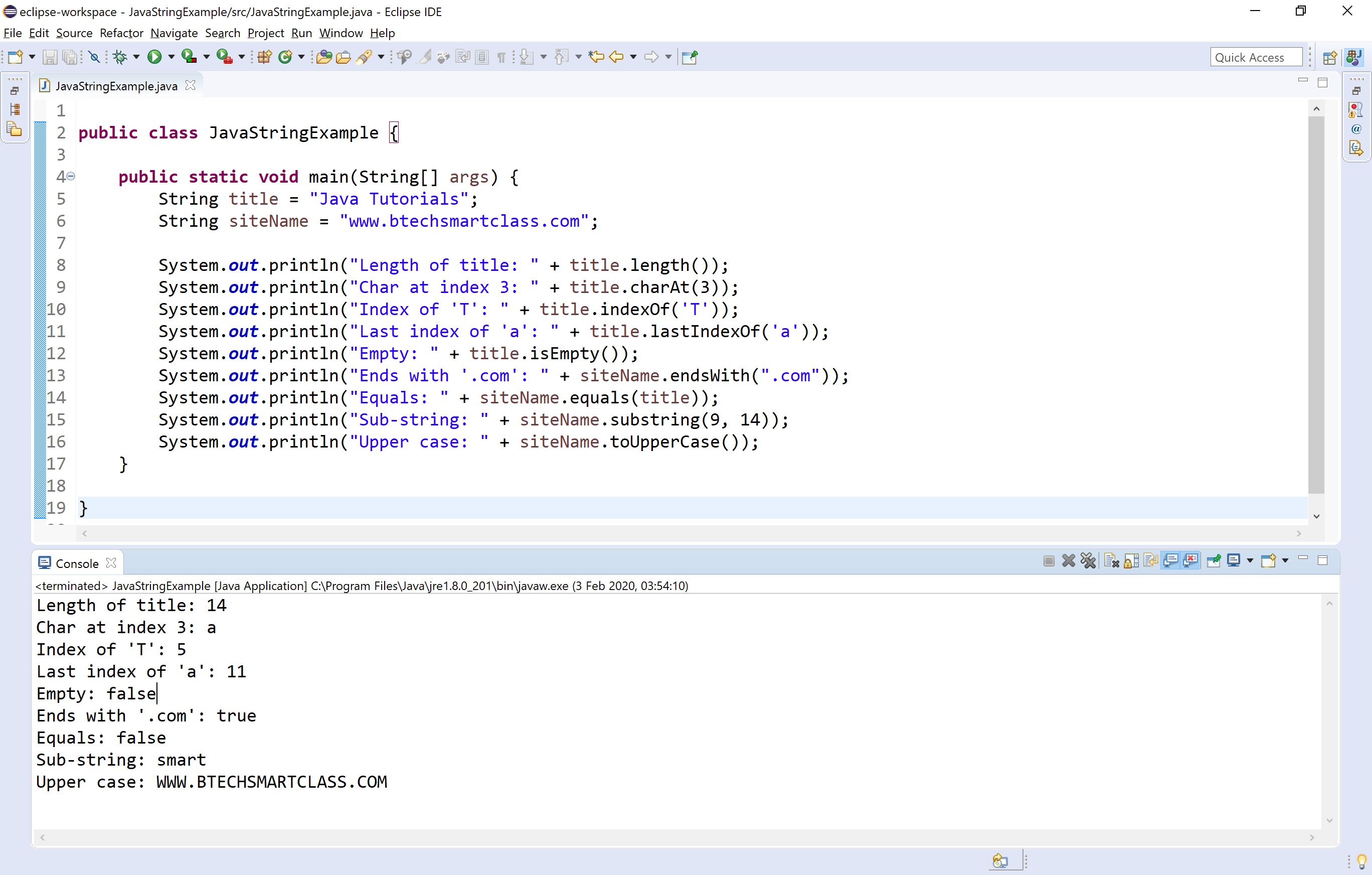Create a New Java Project

[263, 57]
